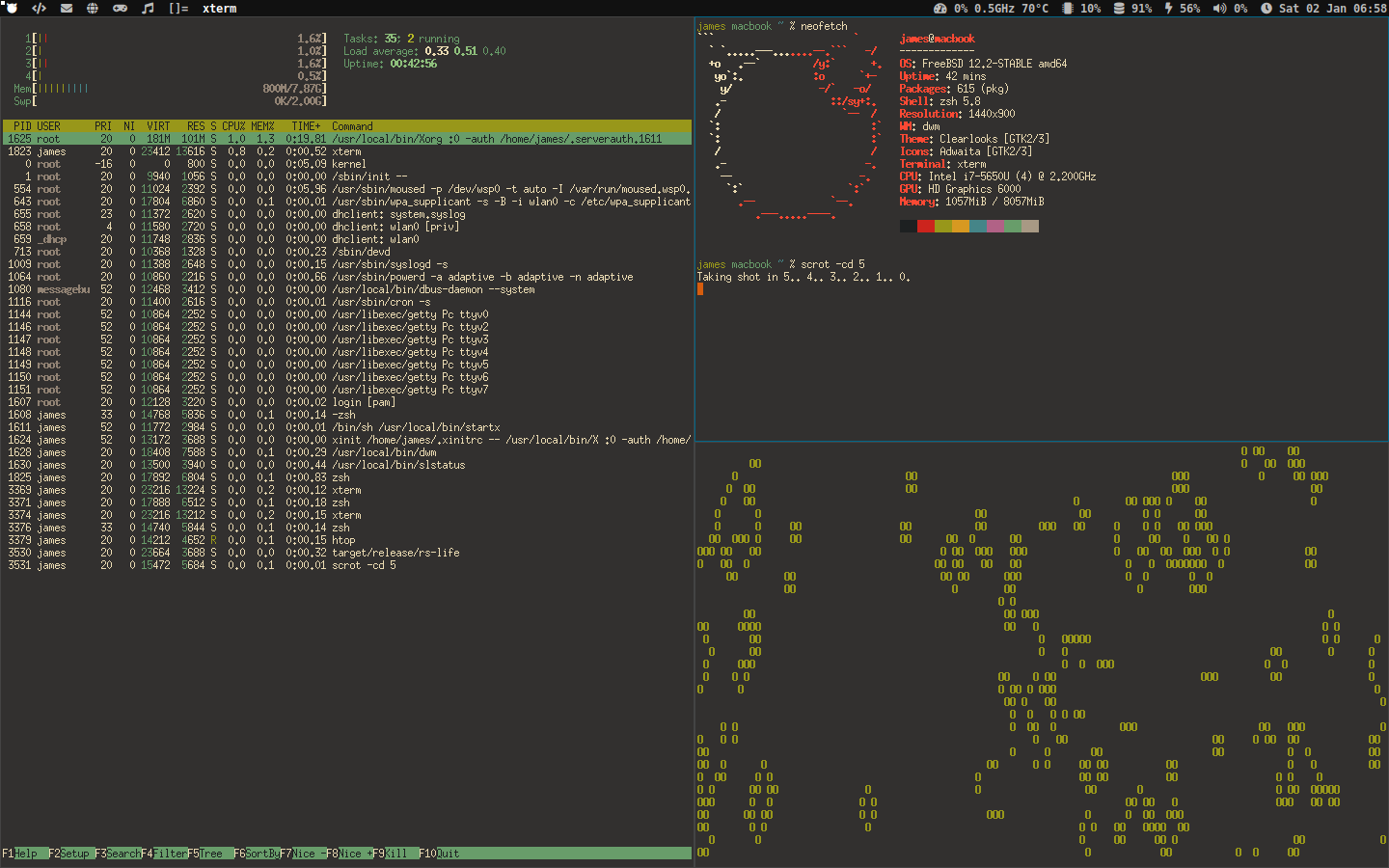Select the dbus-daemon process row
This screenshot has height=868, width=1389.
click(347, 289)
